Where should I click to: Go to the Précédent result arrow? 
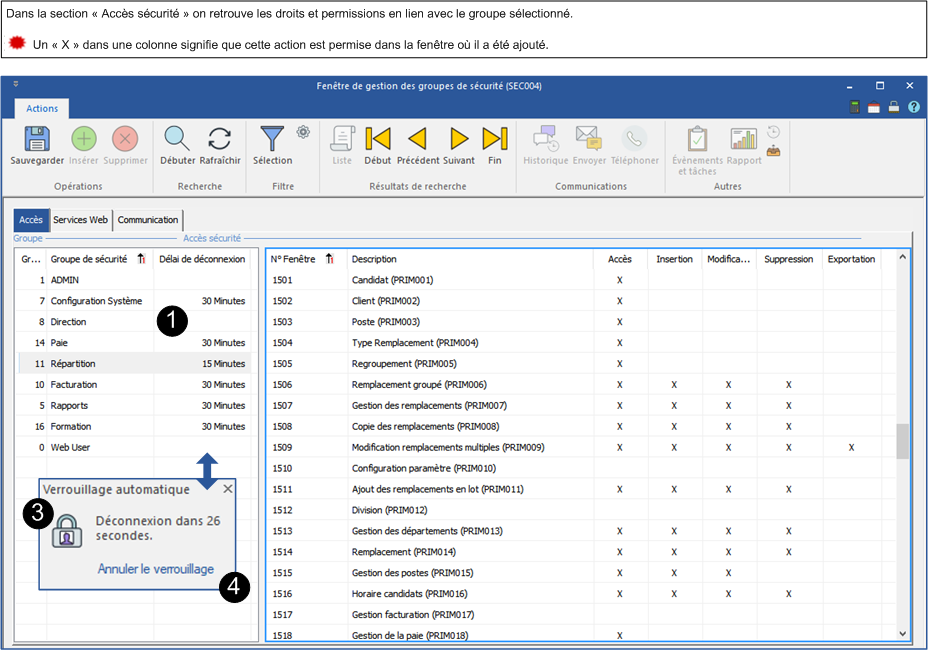pyautogui.click(x=417, y=139)
